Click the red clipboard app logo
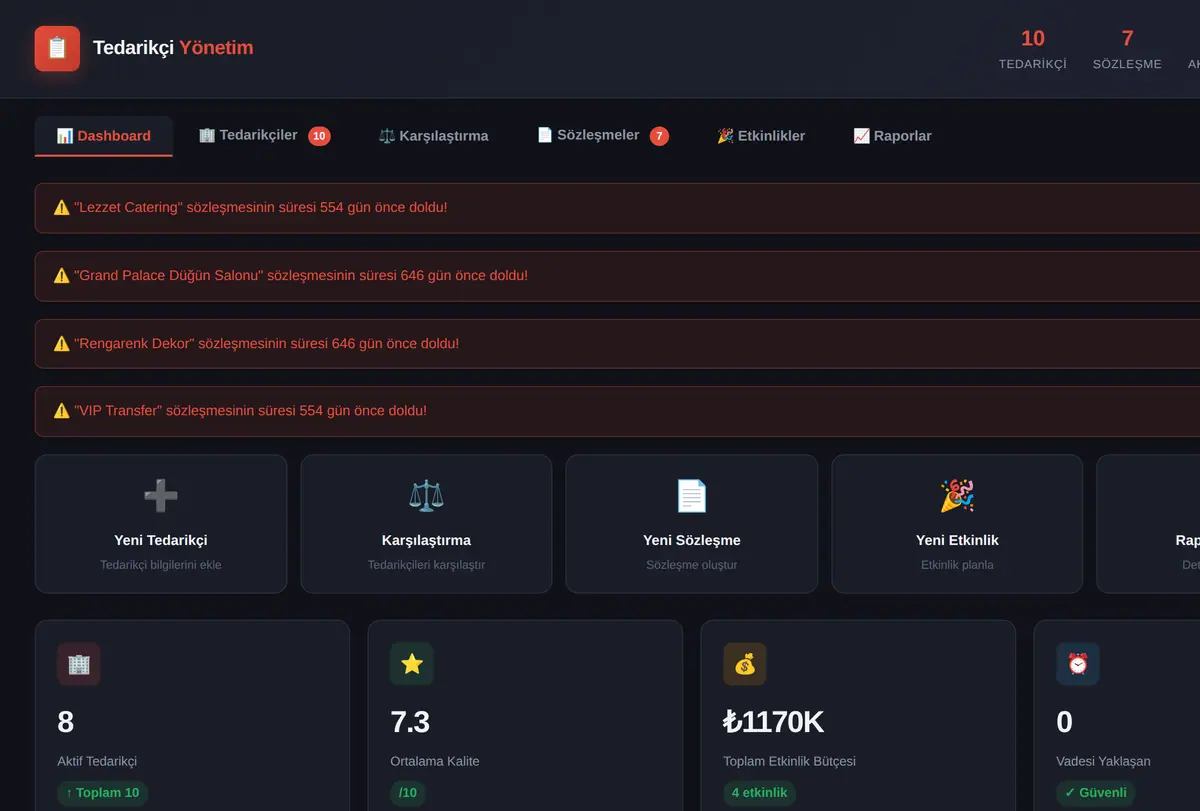 pos(57,48)
